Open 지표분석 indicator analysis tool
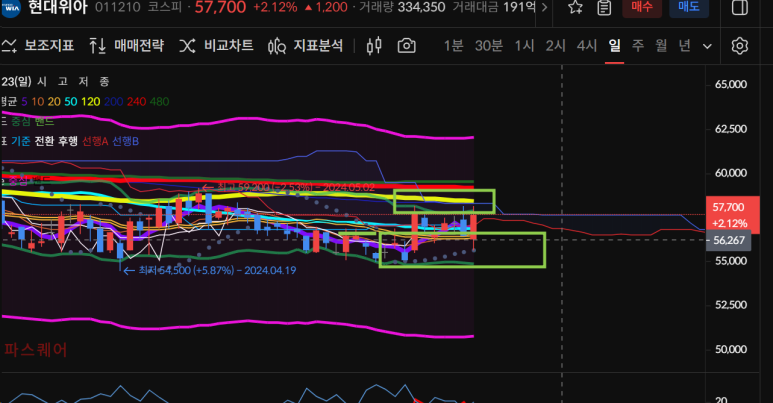Screen dimensions: 773x403 [x=305, y=46]
